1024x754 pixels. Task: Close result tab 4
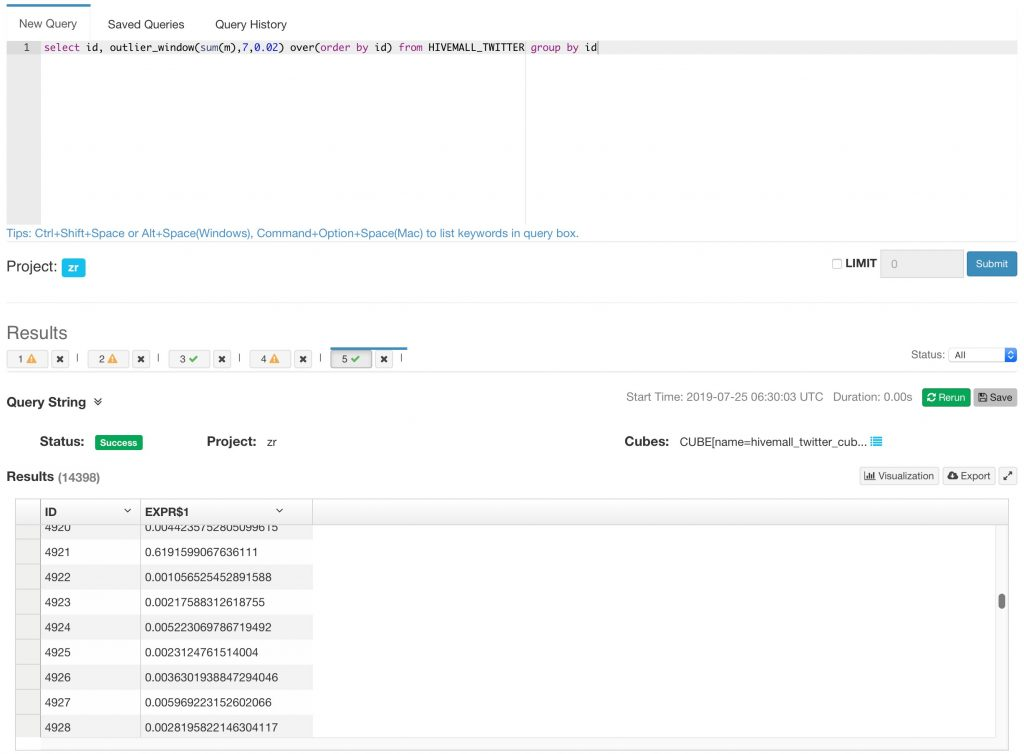tap(303, 359)
